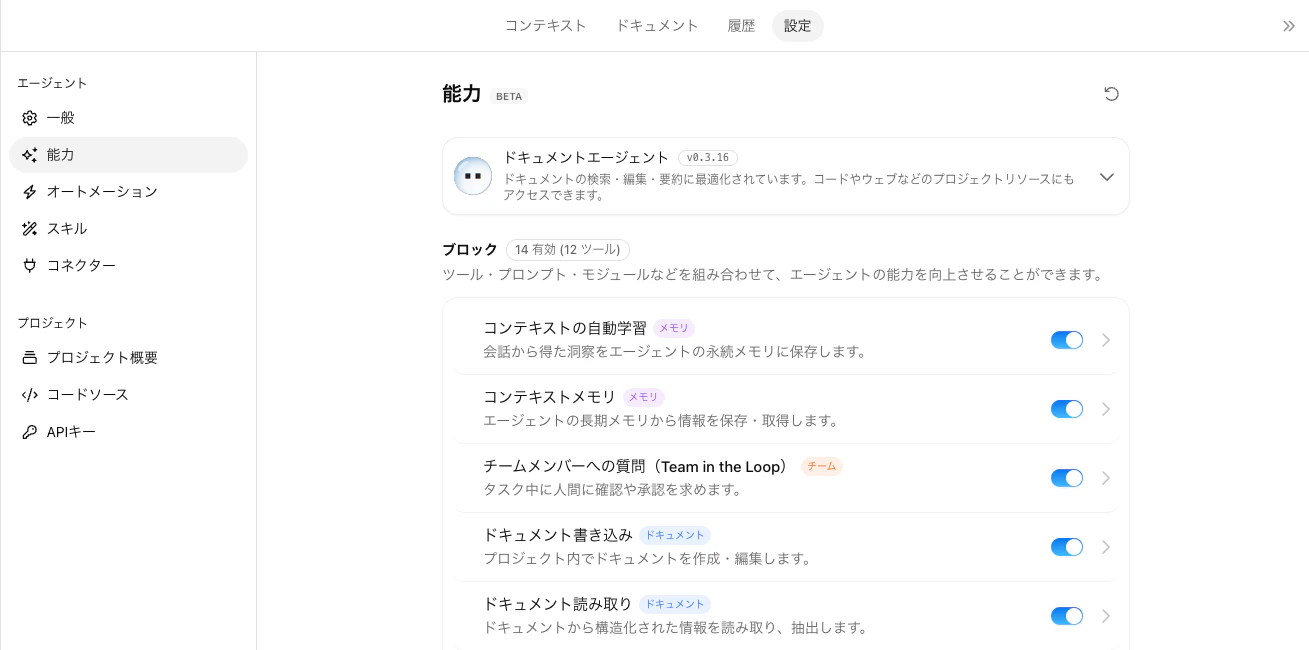This screenshot has height=650, width=1309.
Task: Click the key icon beside APIキー
Action: [30, 432]
